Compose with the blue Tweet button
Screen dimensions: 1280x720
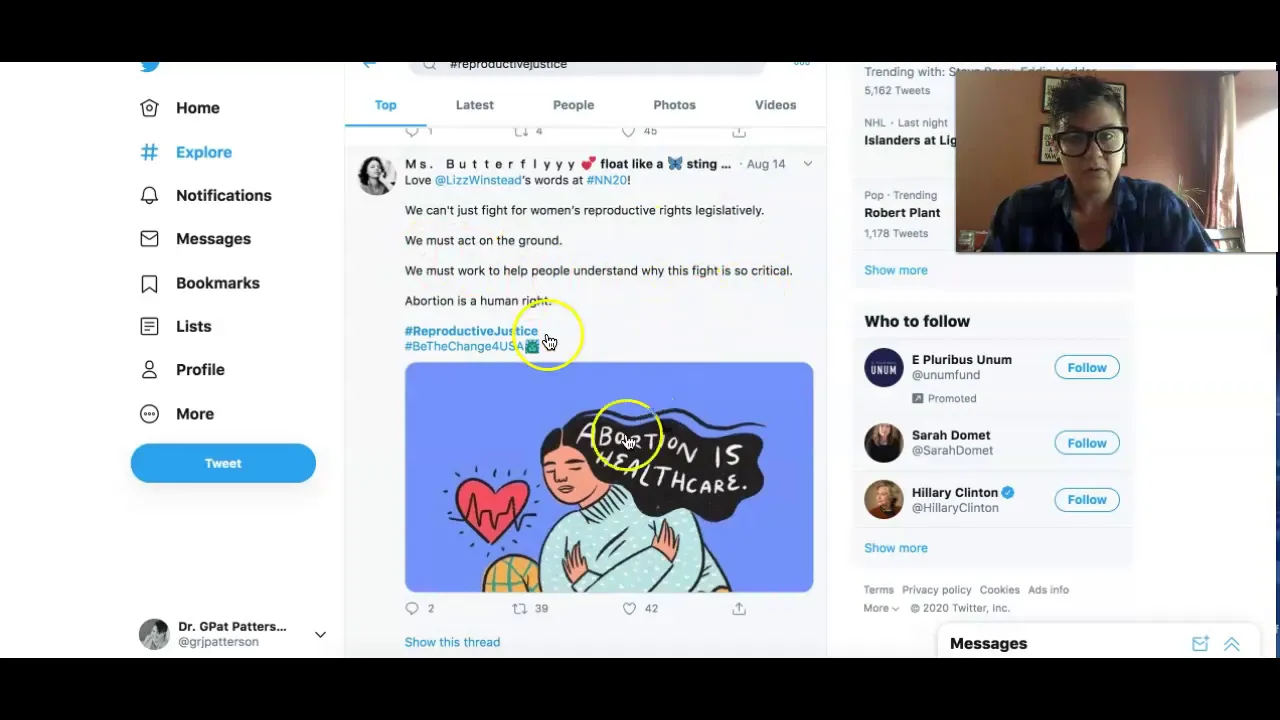[223, 463]
